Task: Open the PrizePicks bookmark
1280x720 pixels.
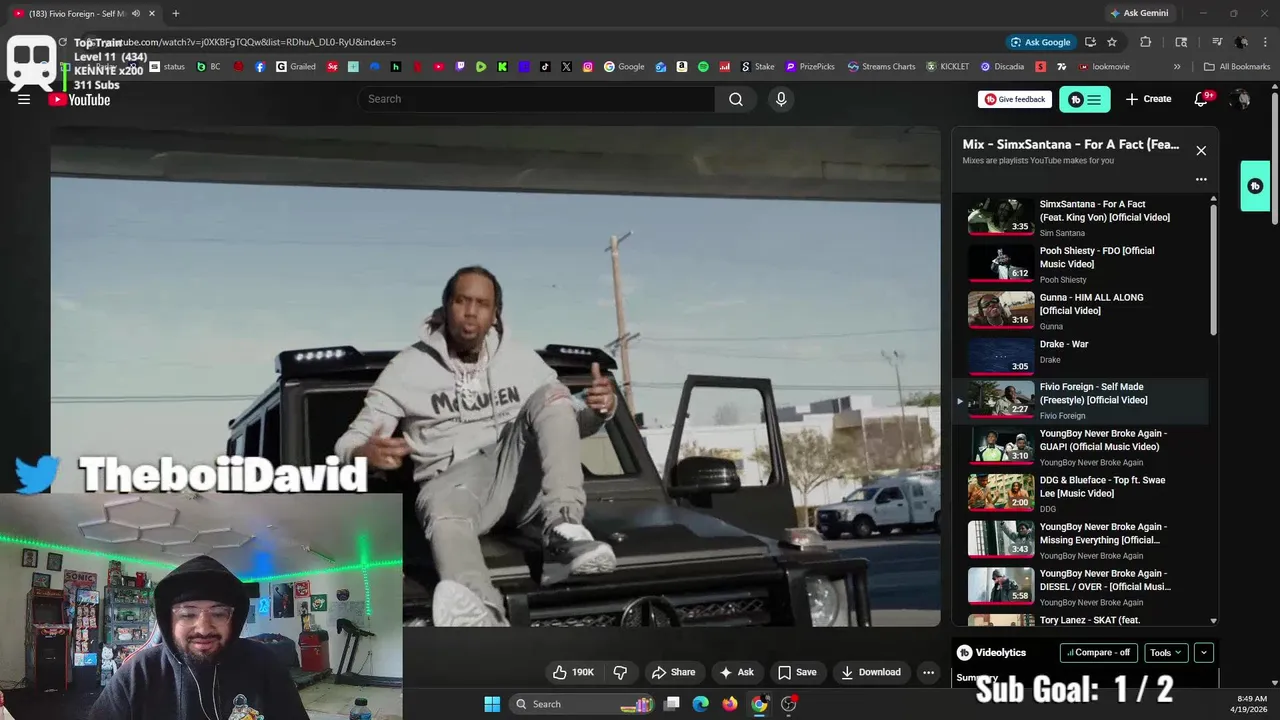Action: pos(810,67)
